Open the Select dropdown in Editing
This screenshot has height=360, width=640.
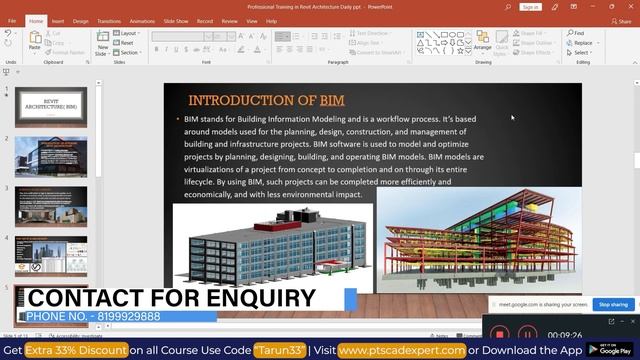click(x=579, y=53)
